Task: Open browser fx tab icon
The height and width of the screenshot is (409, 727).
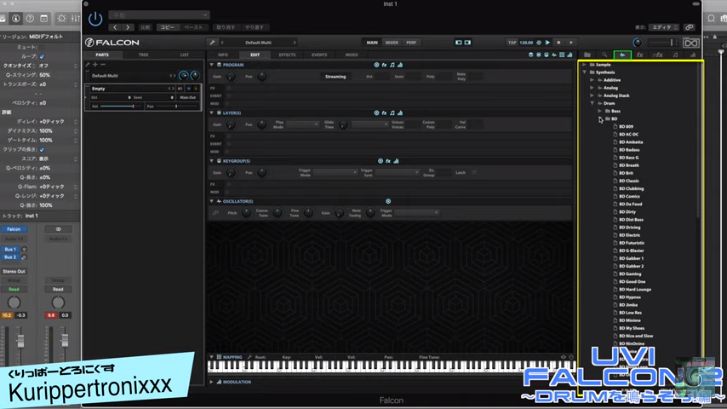Action: click(640, 55)
